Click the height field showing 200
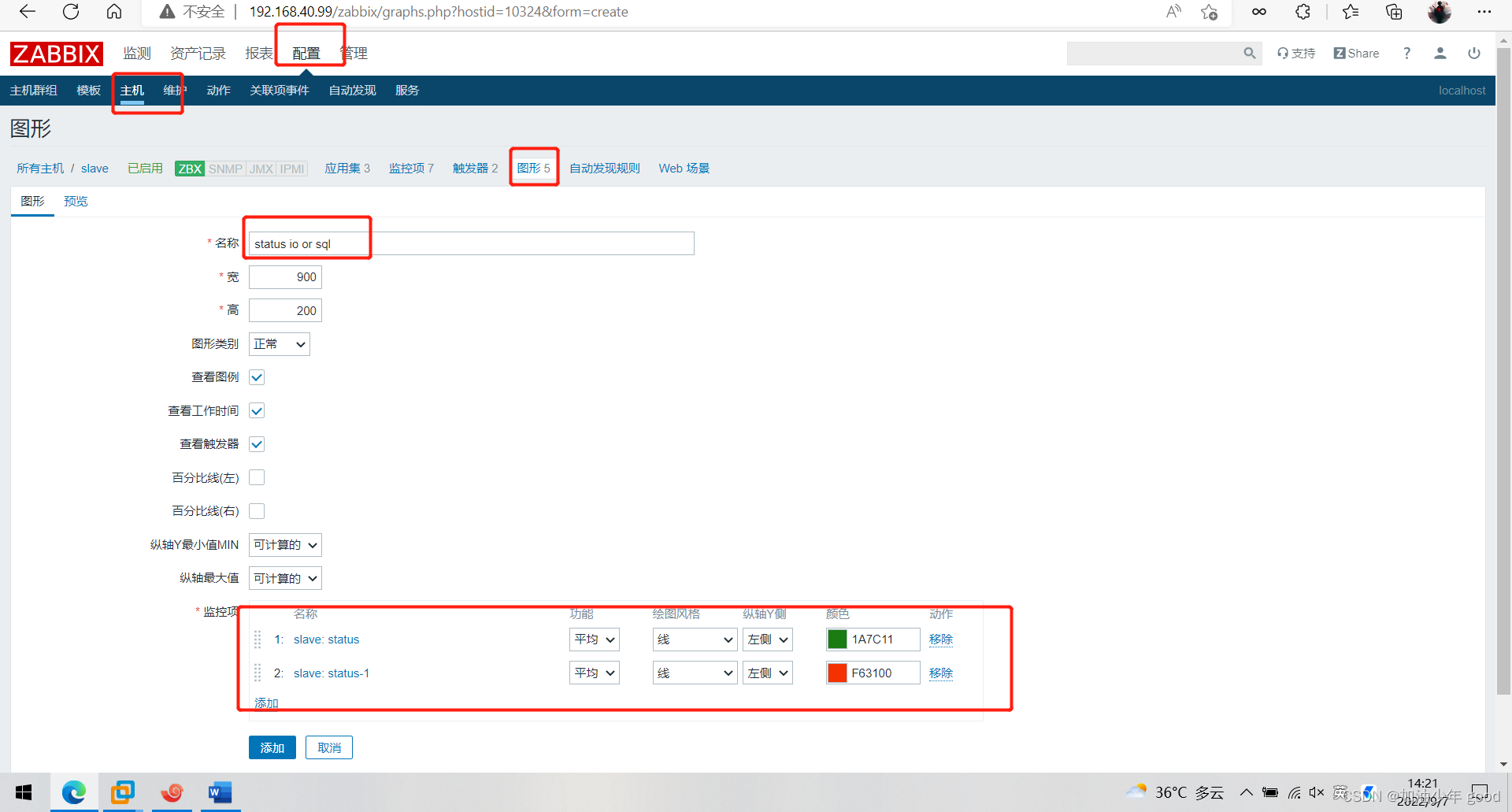 click(x=285, y=310)
